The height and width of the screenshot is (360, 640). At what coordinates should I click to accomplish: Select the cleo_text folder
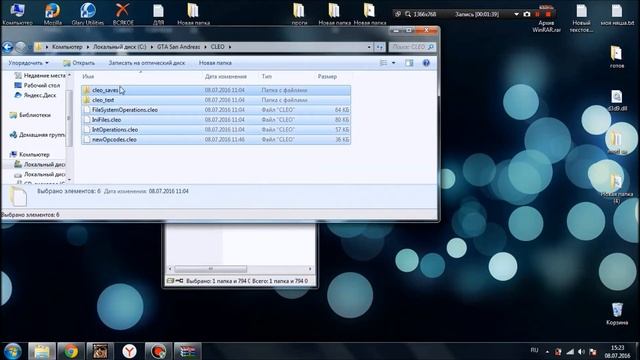[x=216, y=100]
